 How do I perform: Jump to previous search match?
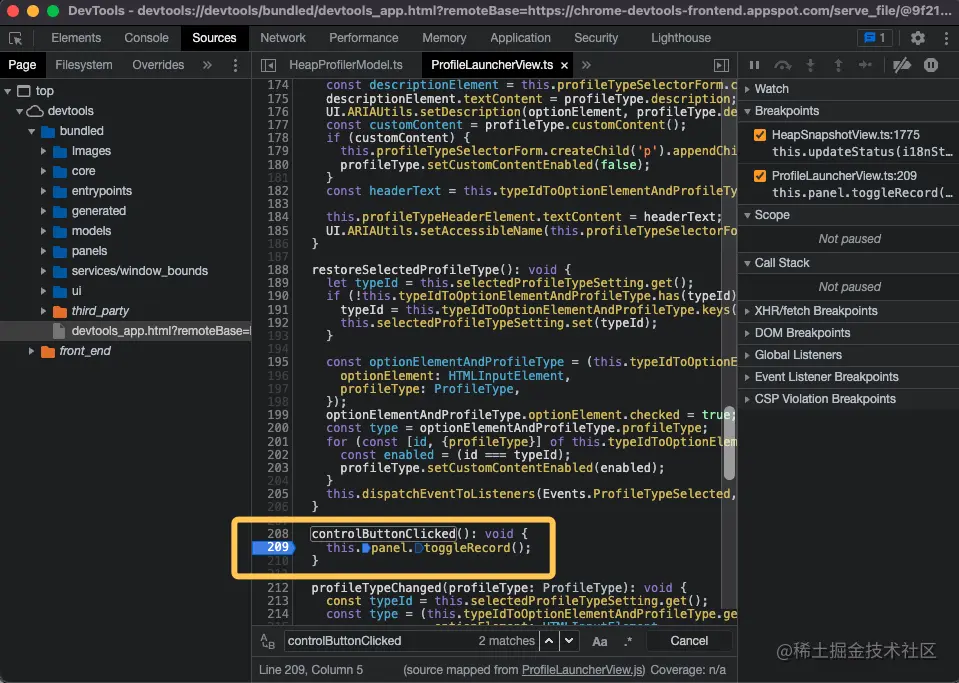[549, 641]
